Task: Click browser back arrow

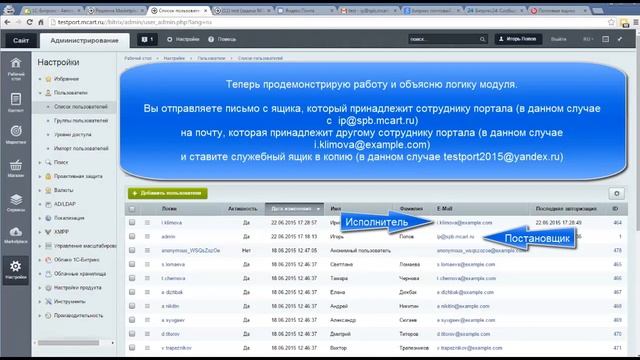Action: pyautogui.click(x=7, y=22)
